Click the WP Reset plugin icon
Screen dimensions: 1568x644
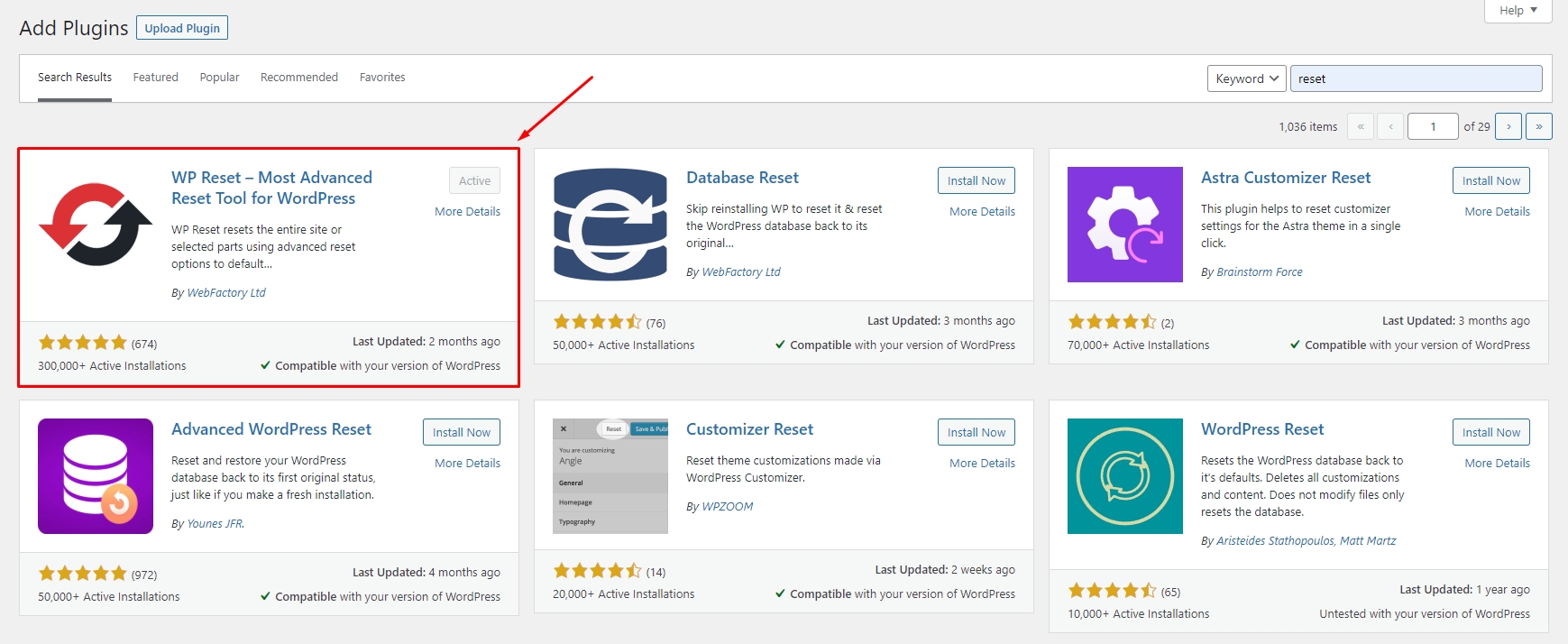click(96, 225)
